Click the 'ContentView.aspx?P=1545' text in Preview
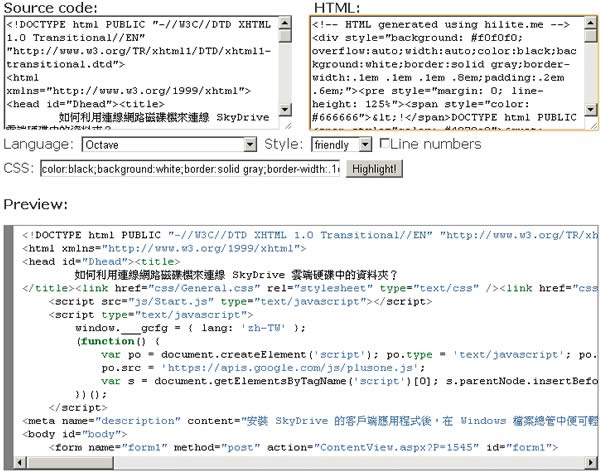 click(x=396, y=447)
